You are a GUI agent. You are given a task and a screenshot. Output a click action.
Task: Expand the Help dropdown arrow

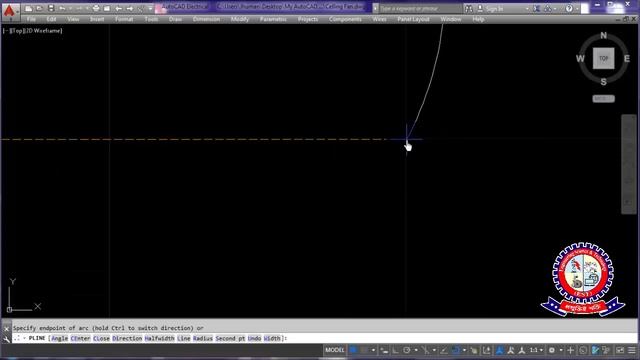tap(576, 9)
